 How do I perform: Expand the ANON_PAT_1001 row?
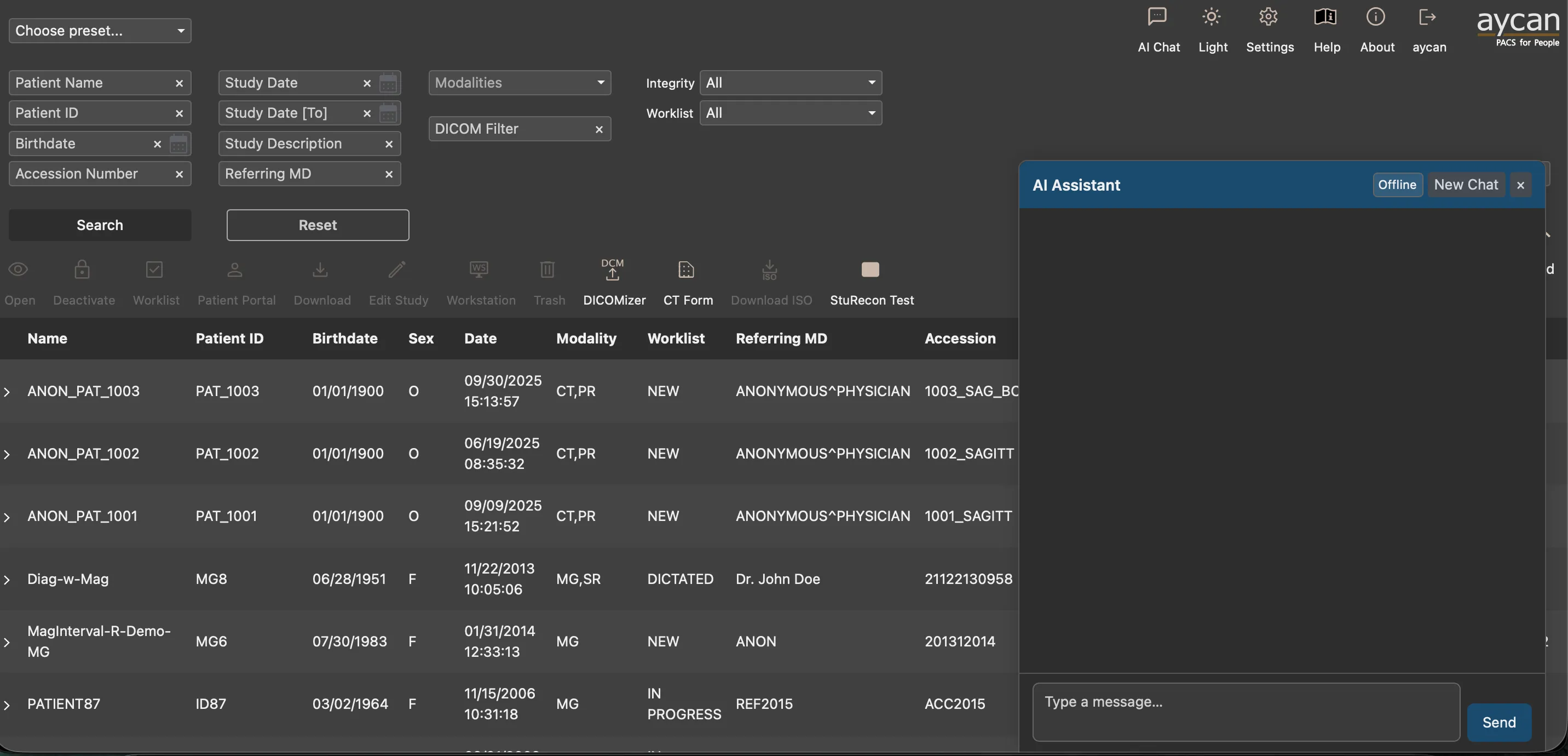[7, 517]
